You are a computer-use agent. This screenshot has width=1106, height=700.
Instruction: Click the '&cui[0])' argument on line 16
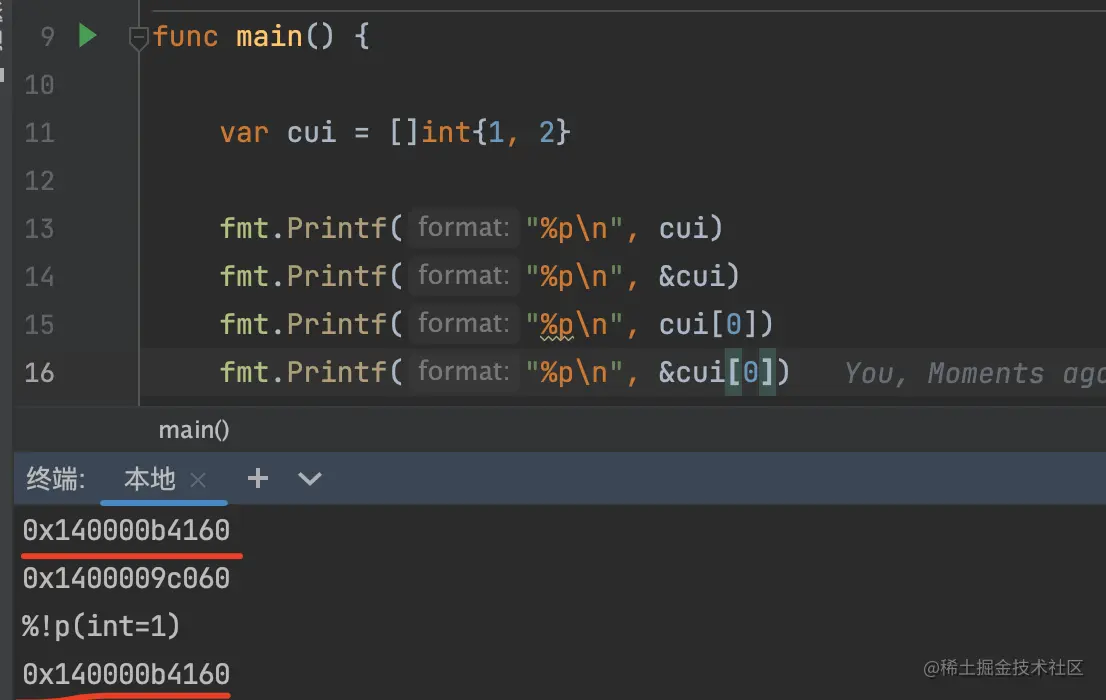(724, 372)
